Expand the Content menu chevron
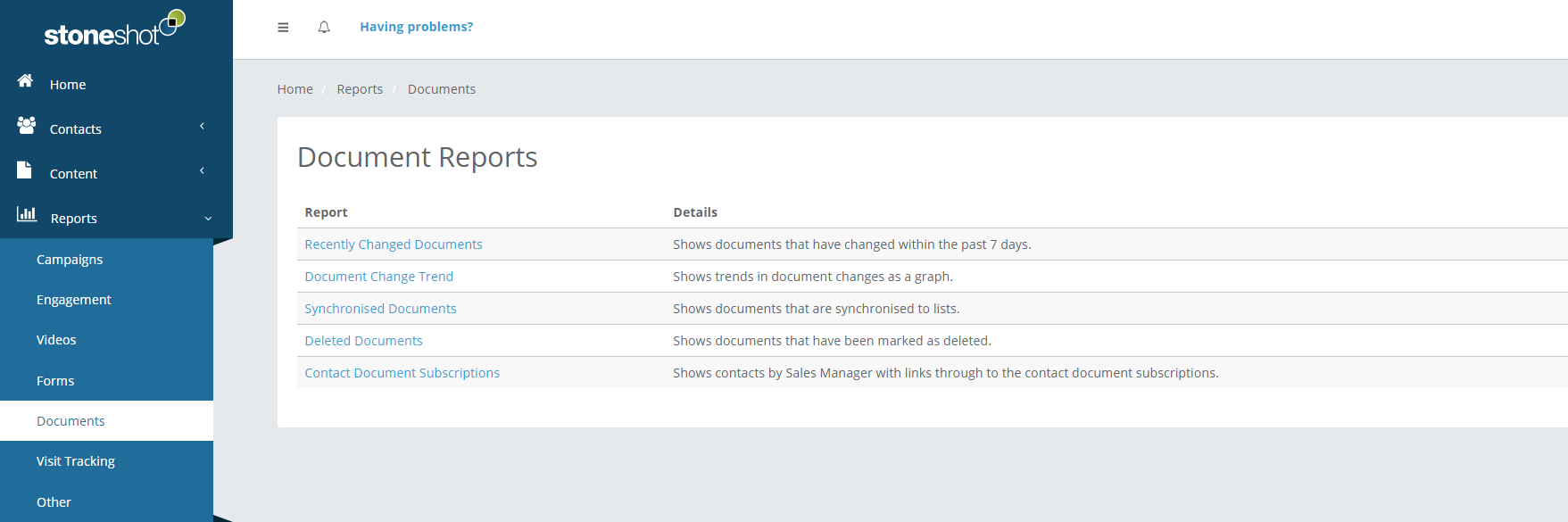1568x522 pixels. 203,171
